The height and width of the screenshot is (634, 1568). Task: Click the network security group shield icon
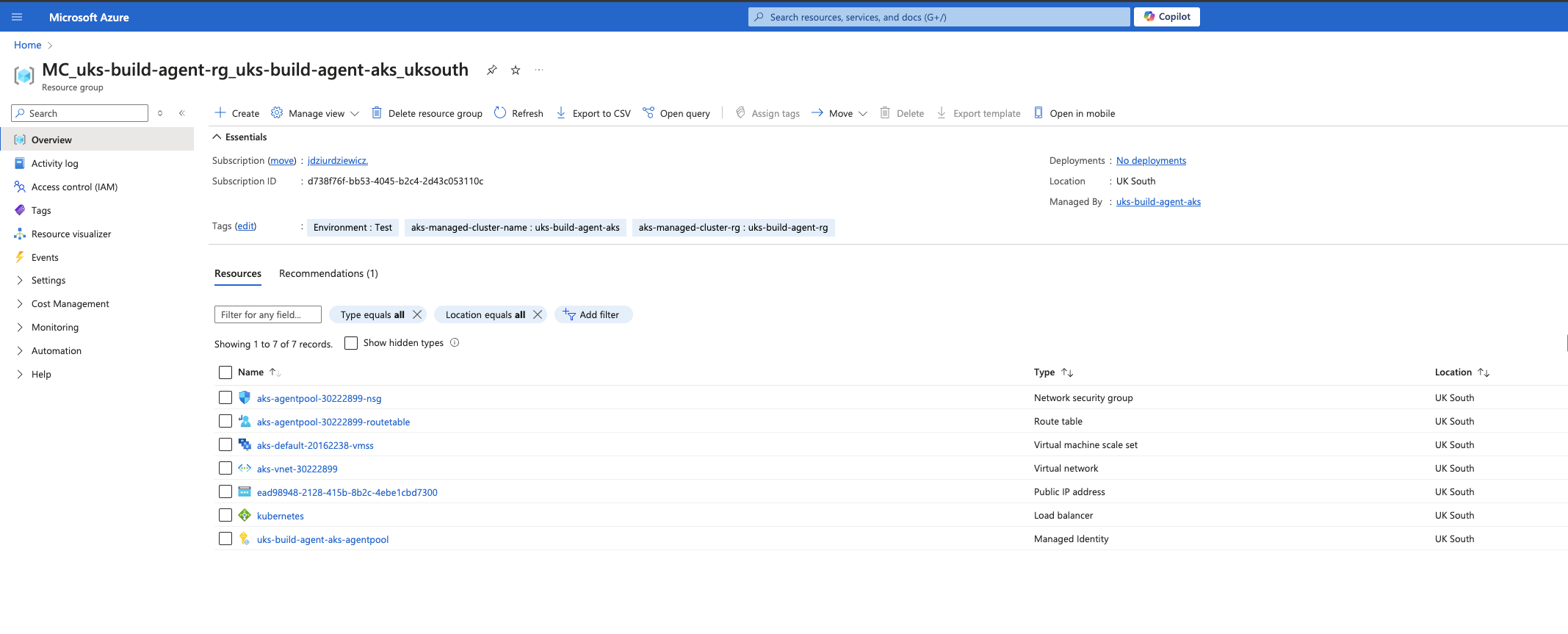pos(245,397)
